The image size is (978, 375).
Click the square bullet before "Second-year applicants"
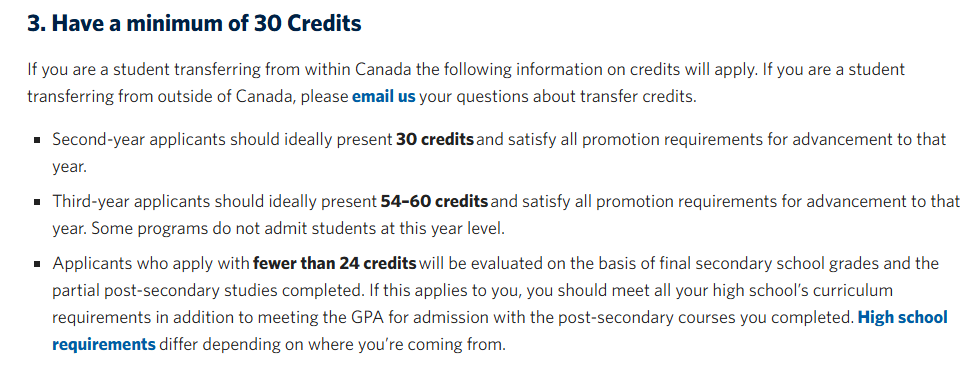pos(37,140)
